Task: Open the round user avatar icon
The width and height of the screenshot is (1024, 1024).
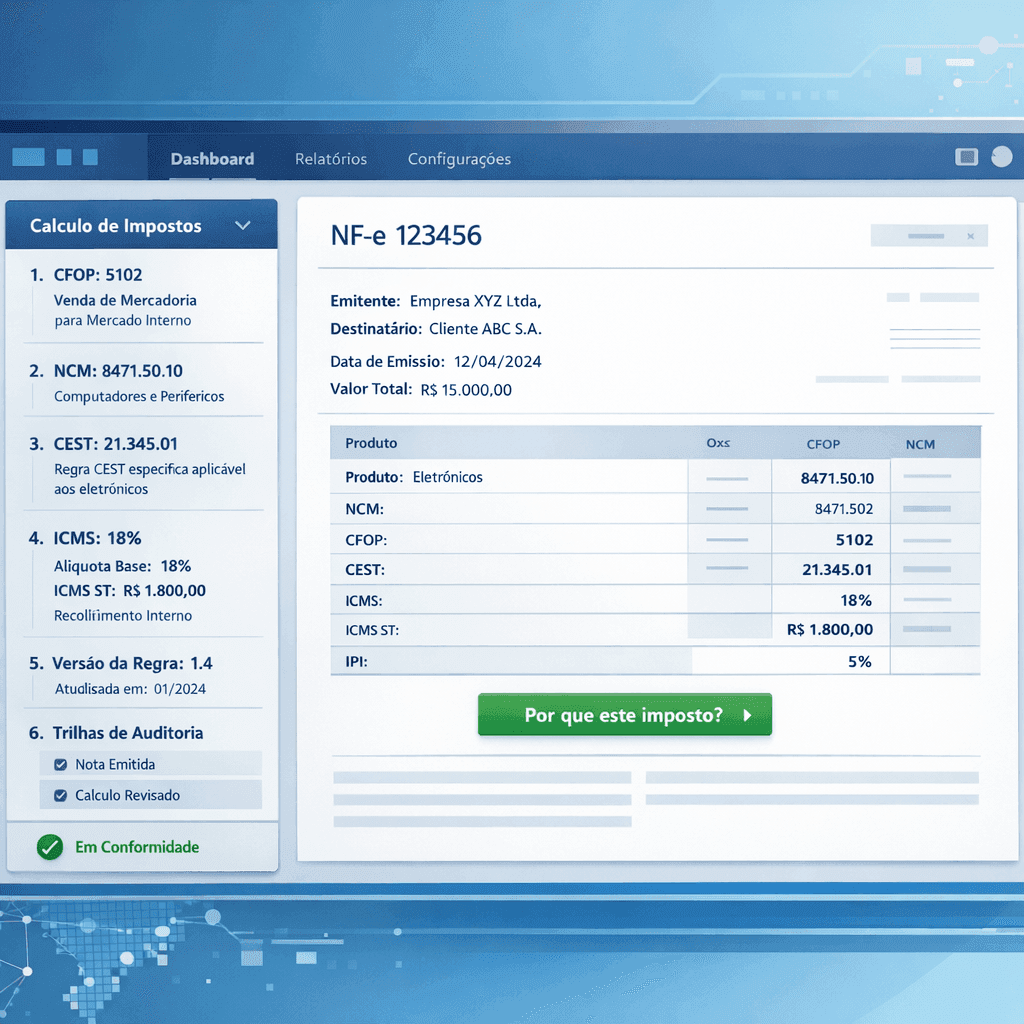Action: point(1001,157)
